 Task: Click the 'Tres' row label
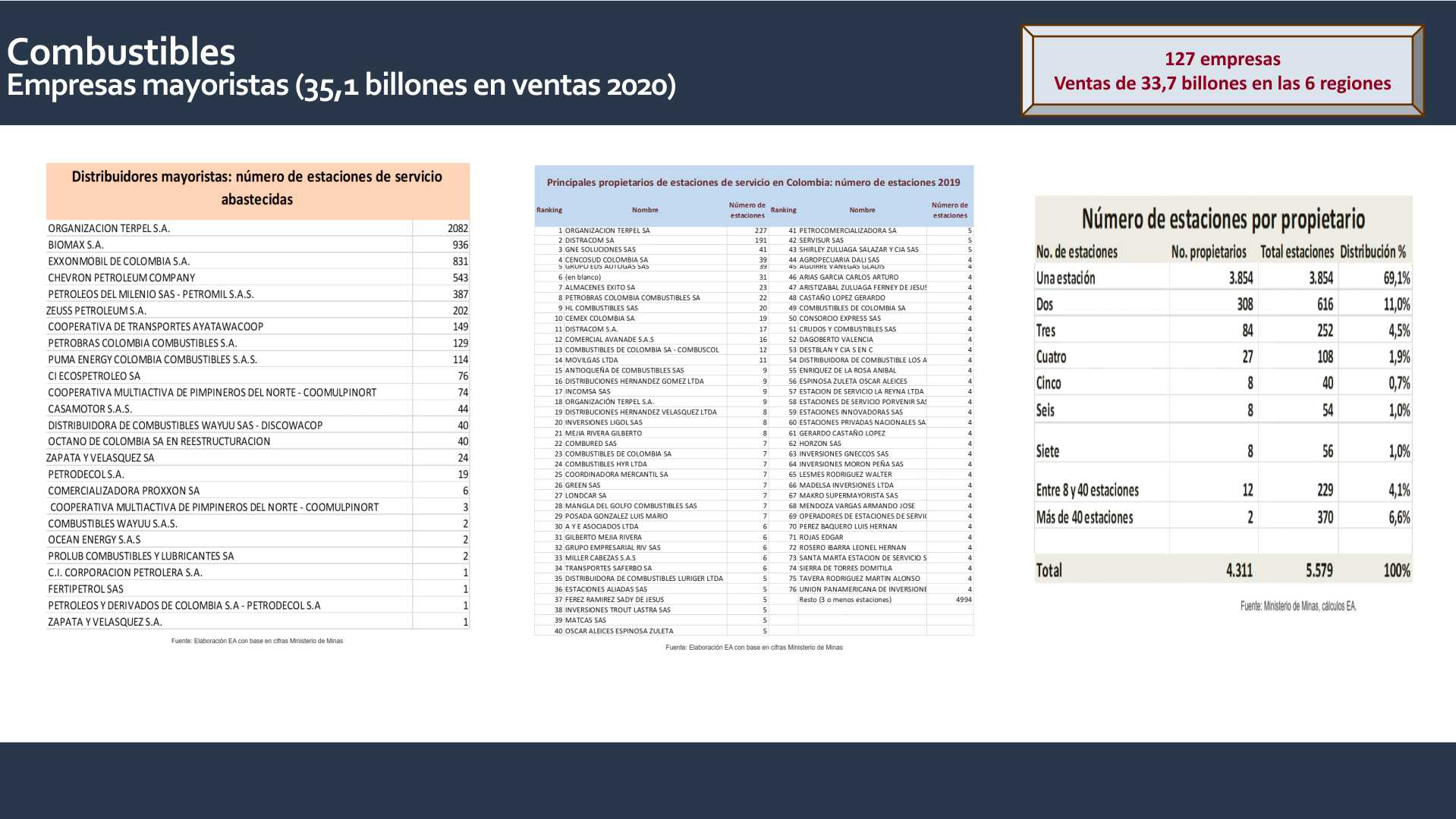(x=1046, y=331)
